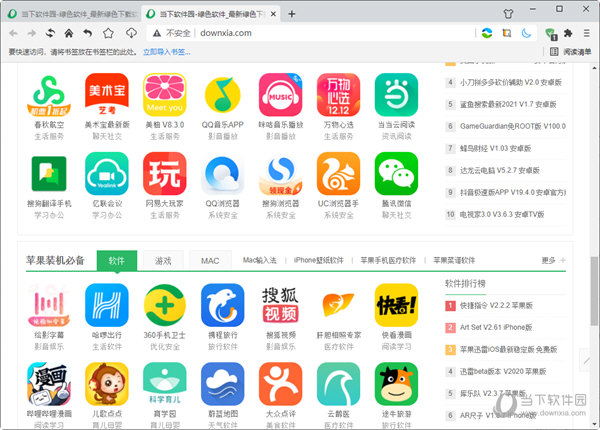Screen dimensions: 600x430
Task: Open the 快看漫画 app icon
Action: pyautogui.click(x=396, y=305)
